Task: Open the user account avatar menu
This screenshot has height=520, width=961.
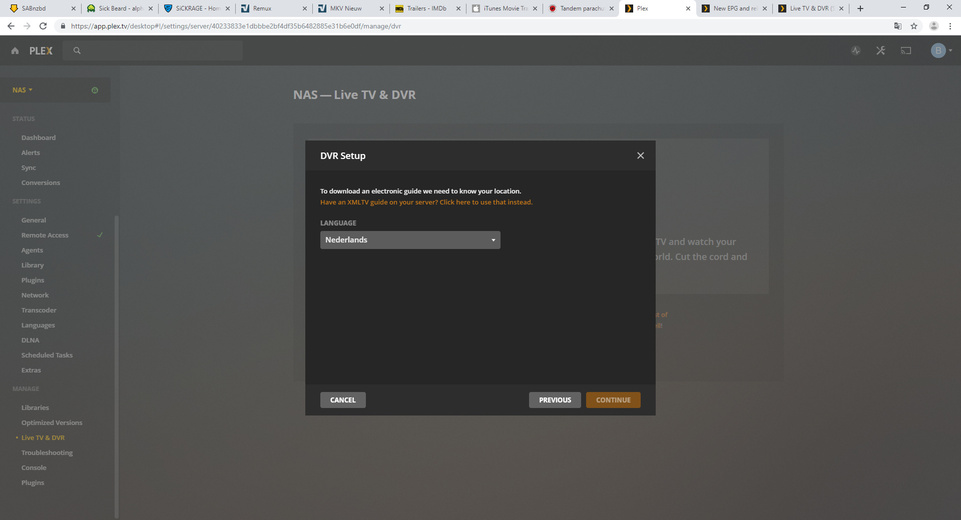Action: (x=941, y=51)
